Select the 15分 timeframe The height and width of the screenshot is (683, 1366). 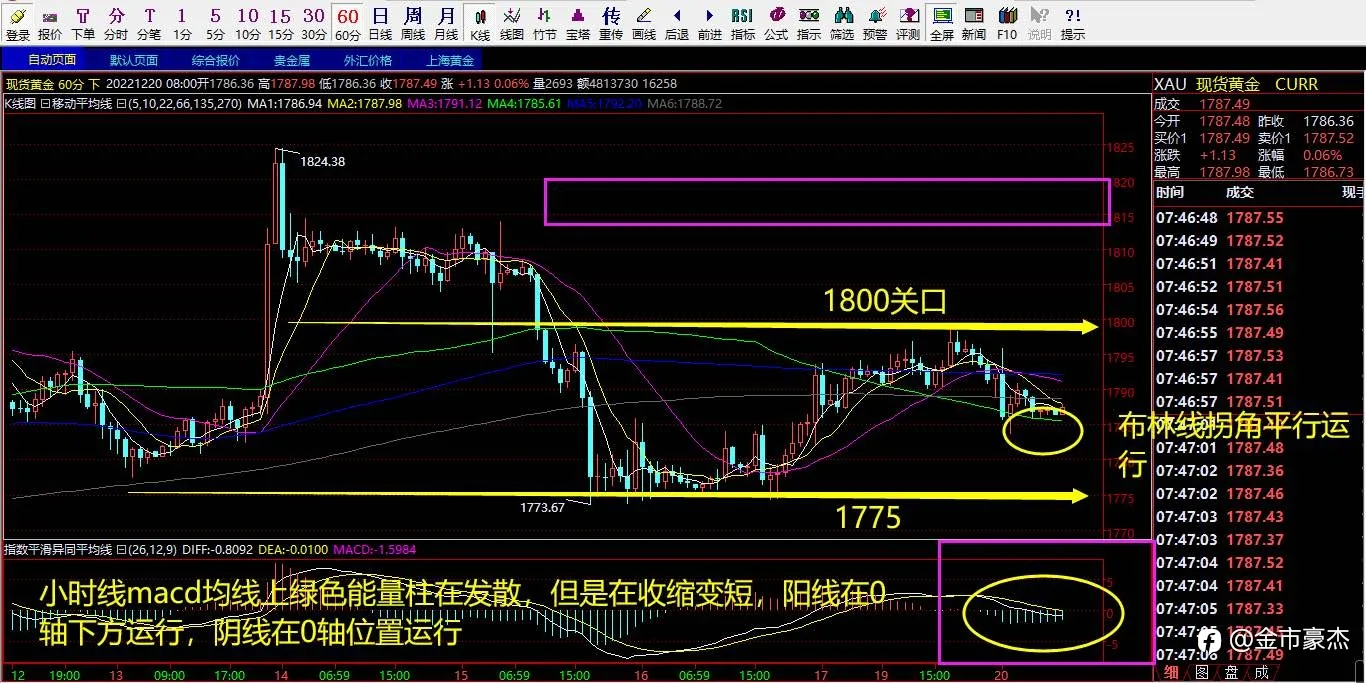281,23
